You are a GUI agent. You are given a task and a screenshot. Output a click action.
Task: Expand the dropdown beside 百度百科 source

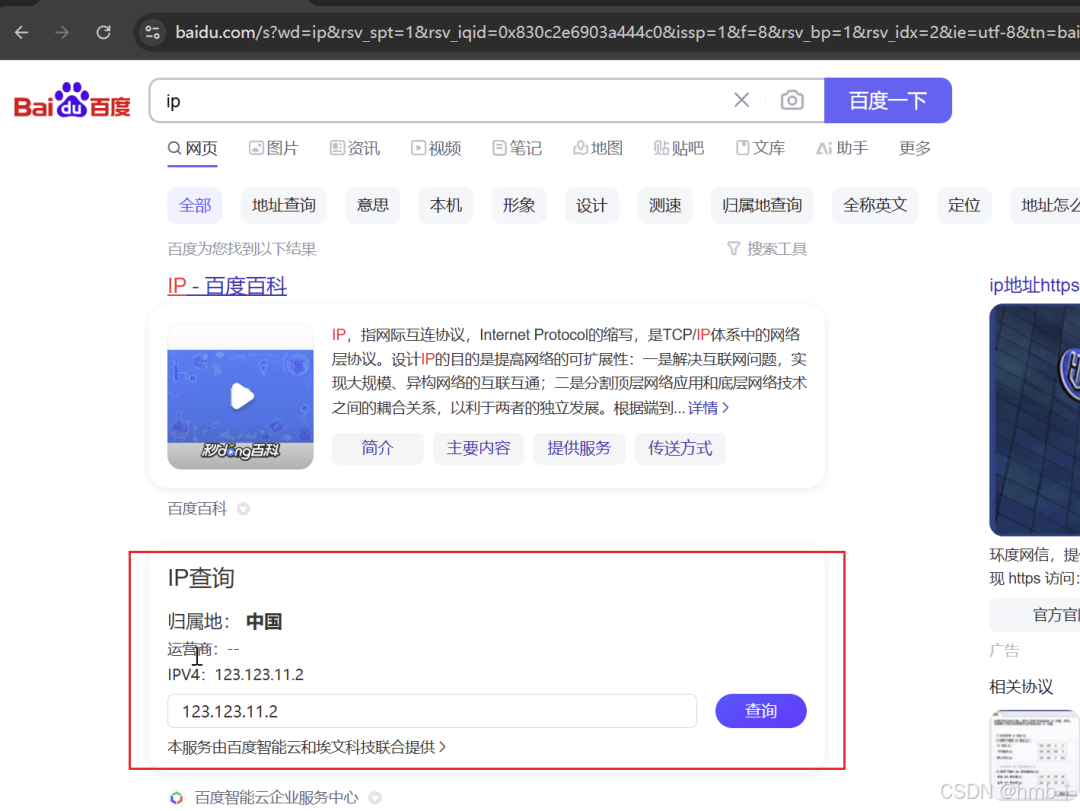point(243,509)
